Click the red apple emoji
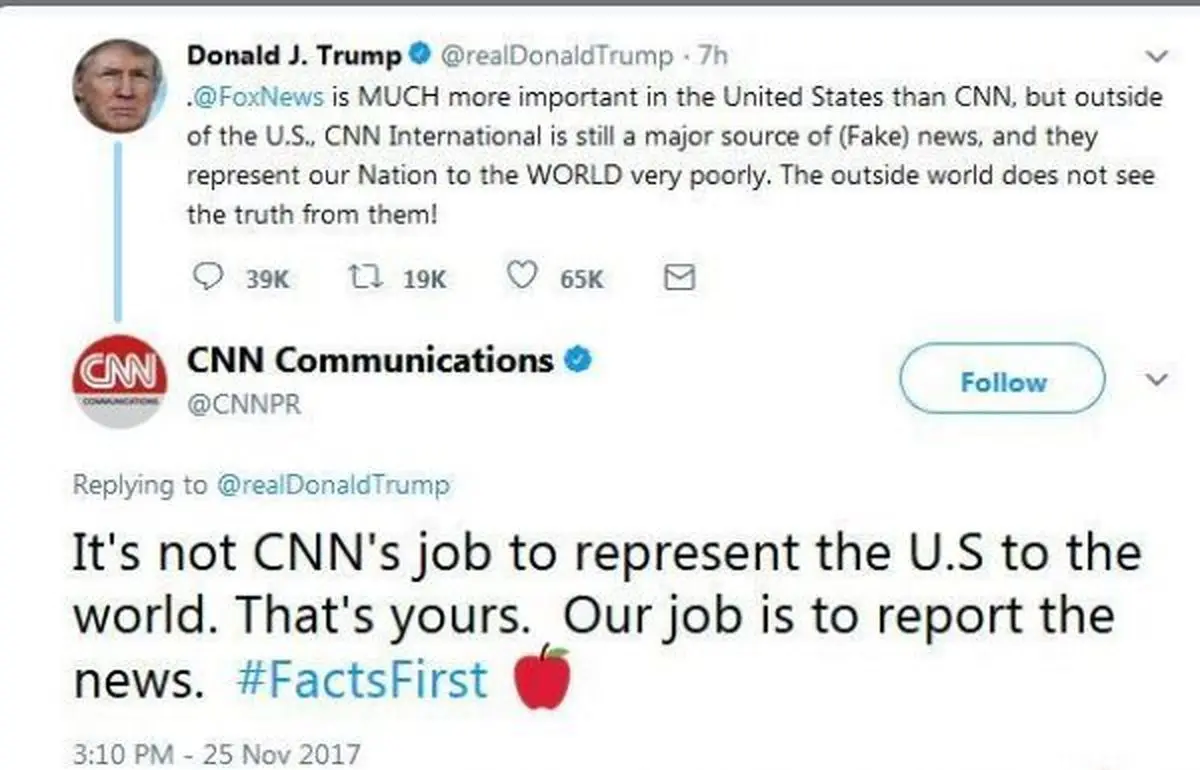 pyautogui.click(x=541, y=678)
